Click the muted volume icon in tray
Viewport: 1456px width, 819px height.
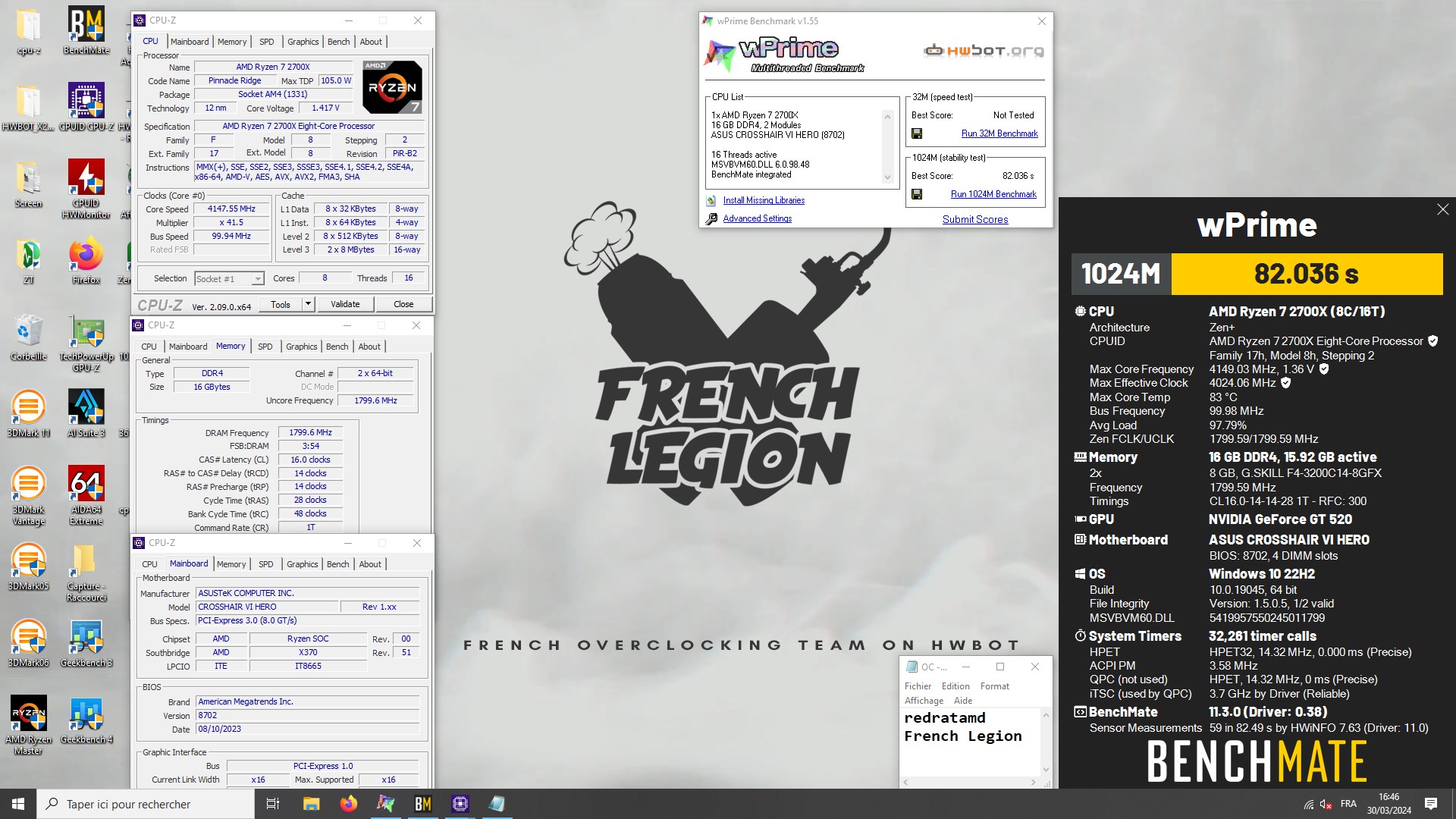pyautogui.click(x=1326, y=804)
